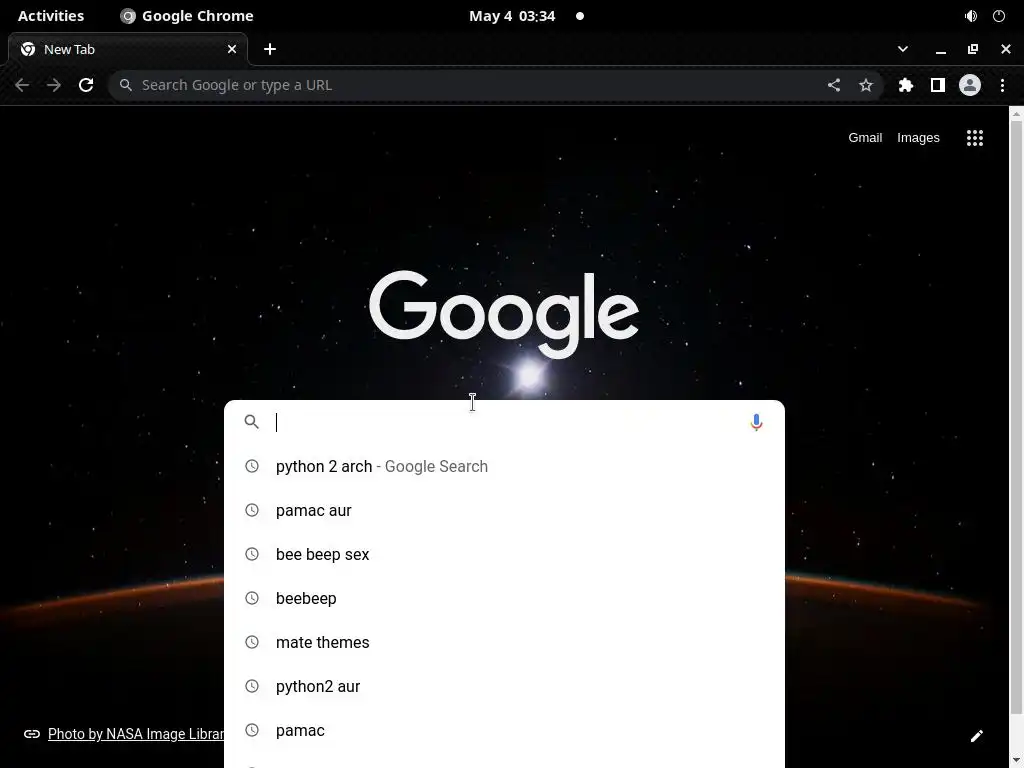This screenshot has height=768, width=1024.
Task: Click the page's vertical scrollbar
Action: pyautogui.click(x=1016, y=418)
